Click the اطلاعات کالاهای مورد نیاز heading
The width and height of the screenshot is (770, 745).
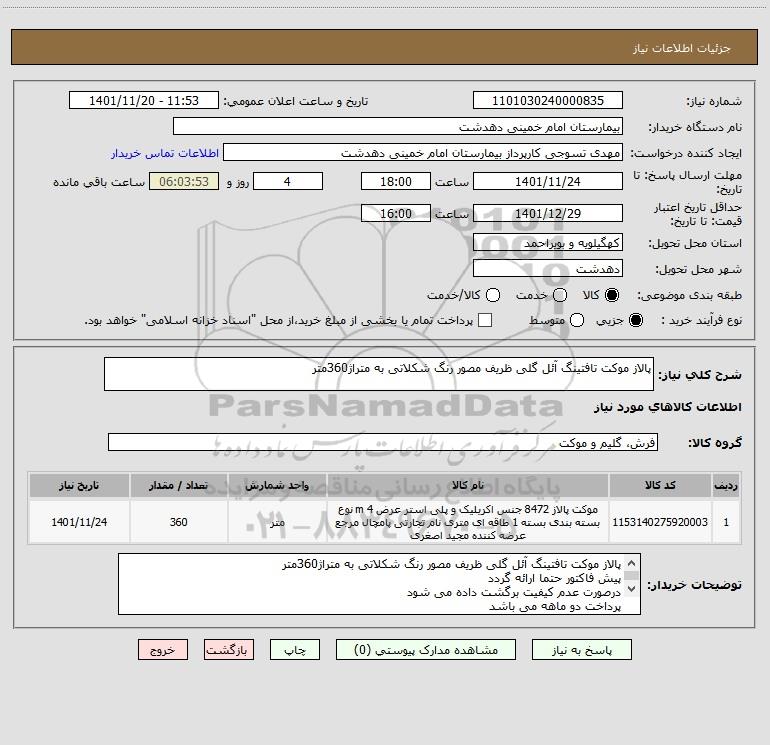(x=668, y=407)
